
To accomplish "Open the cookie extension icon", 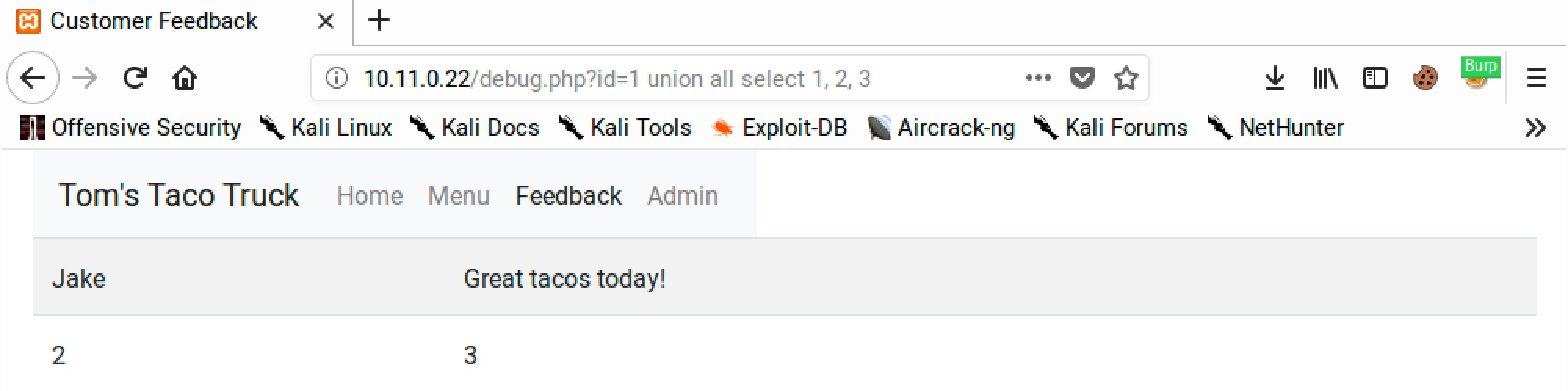I will pos(1425,78).
